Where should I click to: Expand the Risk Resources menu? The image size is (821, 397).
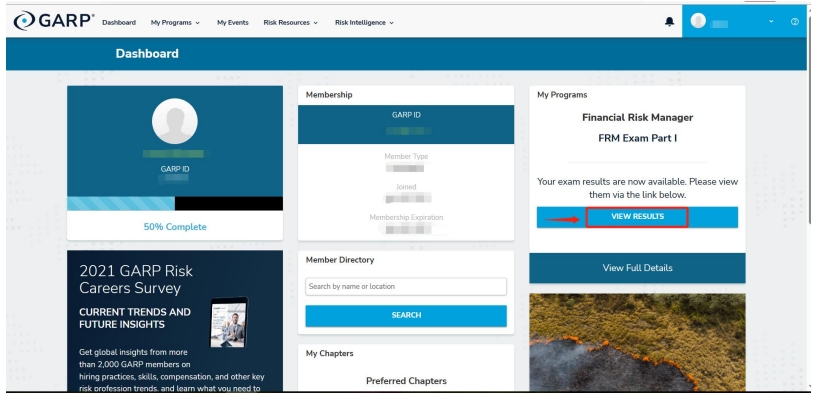coord(291,23)
